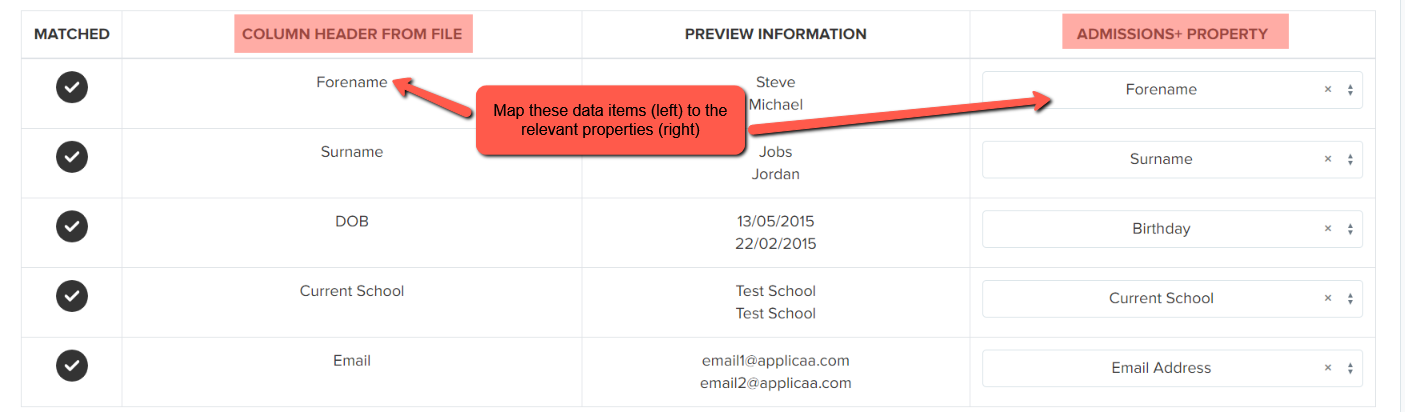Clear the Forename property selection with x

click(x=1328, y=89)
